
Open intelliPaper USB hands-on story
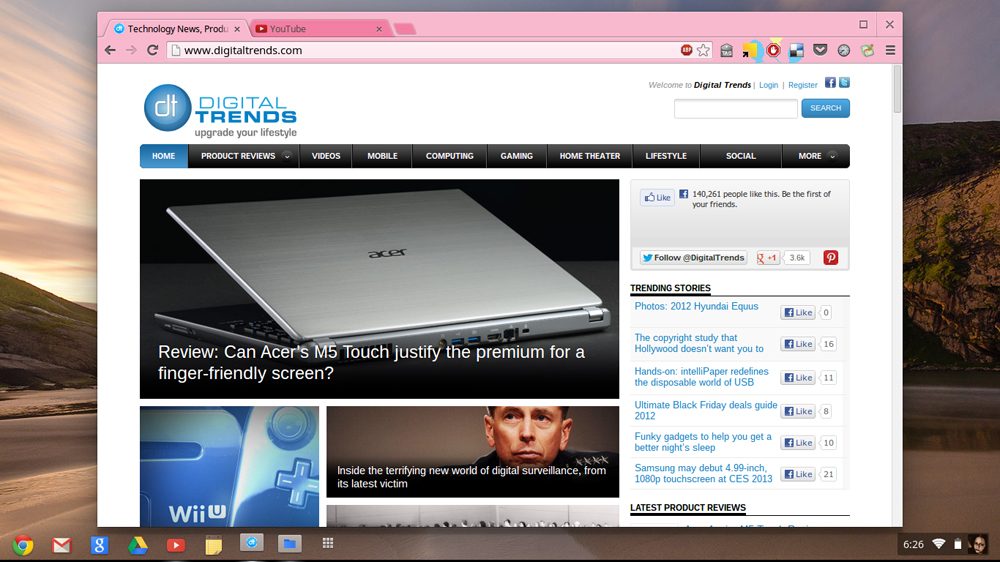(702, 377)
